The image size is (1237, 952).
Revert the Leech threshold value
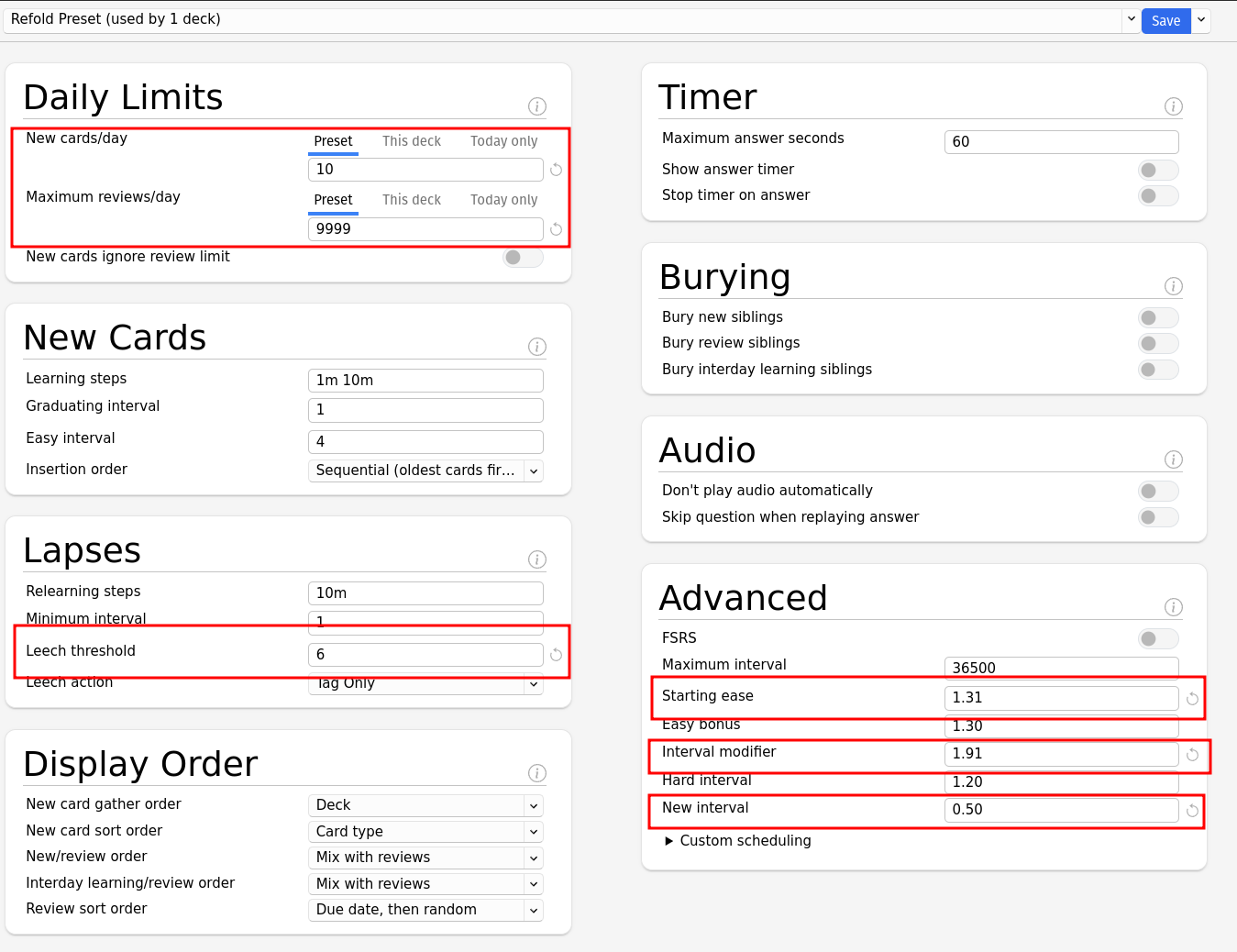coord(557,654)
